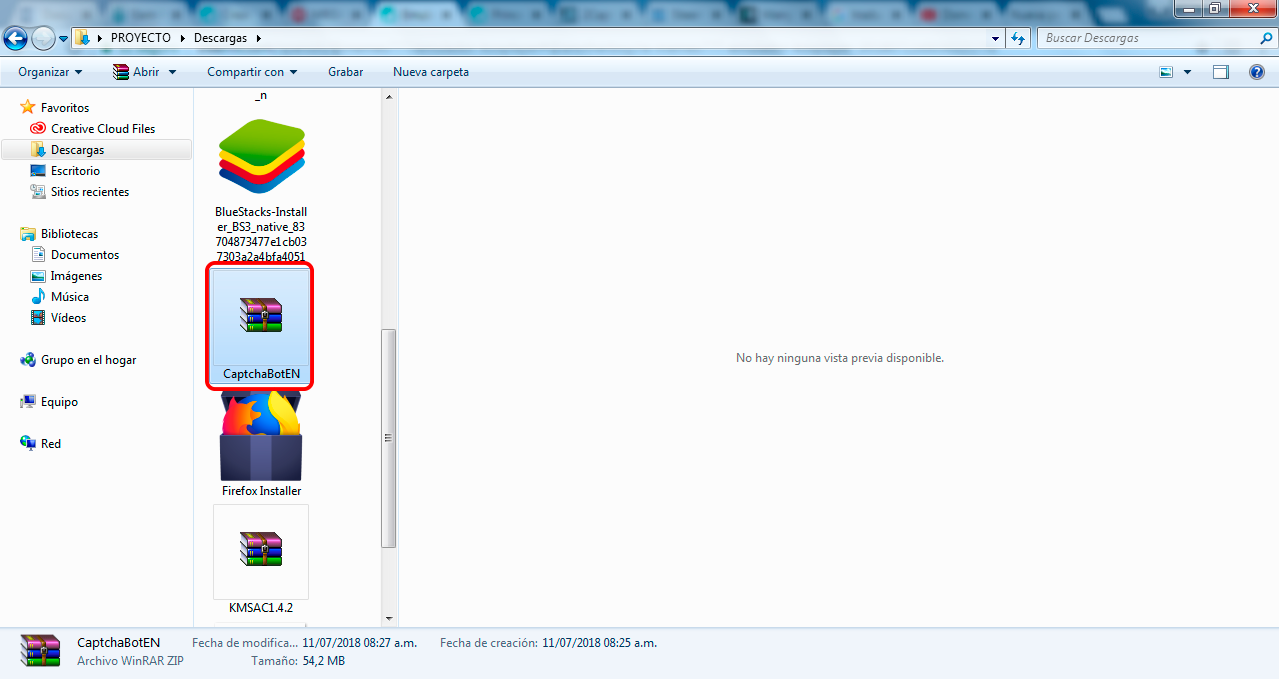Viewport: 1279px width, 679px height.
Task: Select Descargas in the address breadcrumb
Action: (x=220, y=38)
